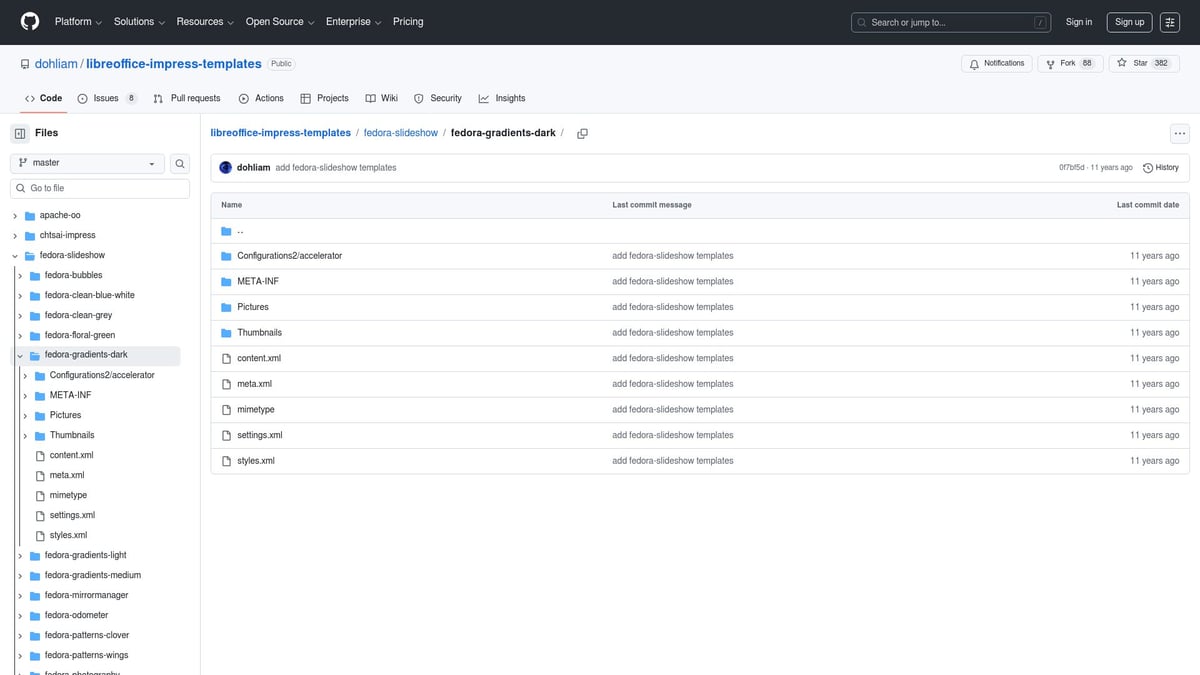1200x675 pixels.
Task: Open the Resources dropdown menu
Action: (205, 21)
